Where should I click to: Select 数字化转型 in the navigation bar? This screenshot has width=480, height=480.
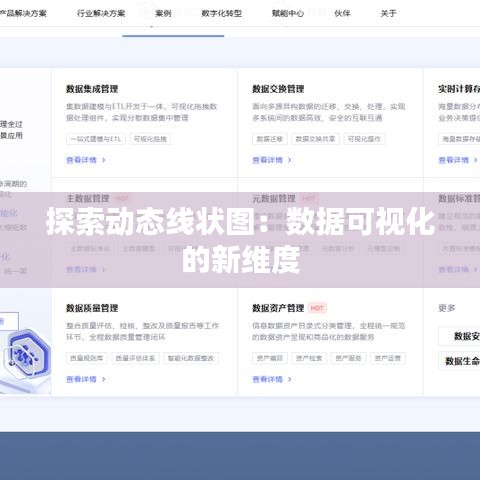coord(221,13)
